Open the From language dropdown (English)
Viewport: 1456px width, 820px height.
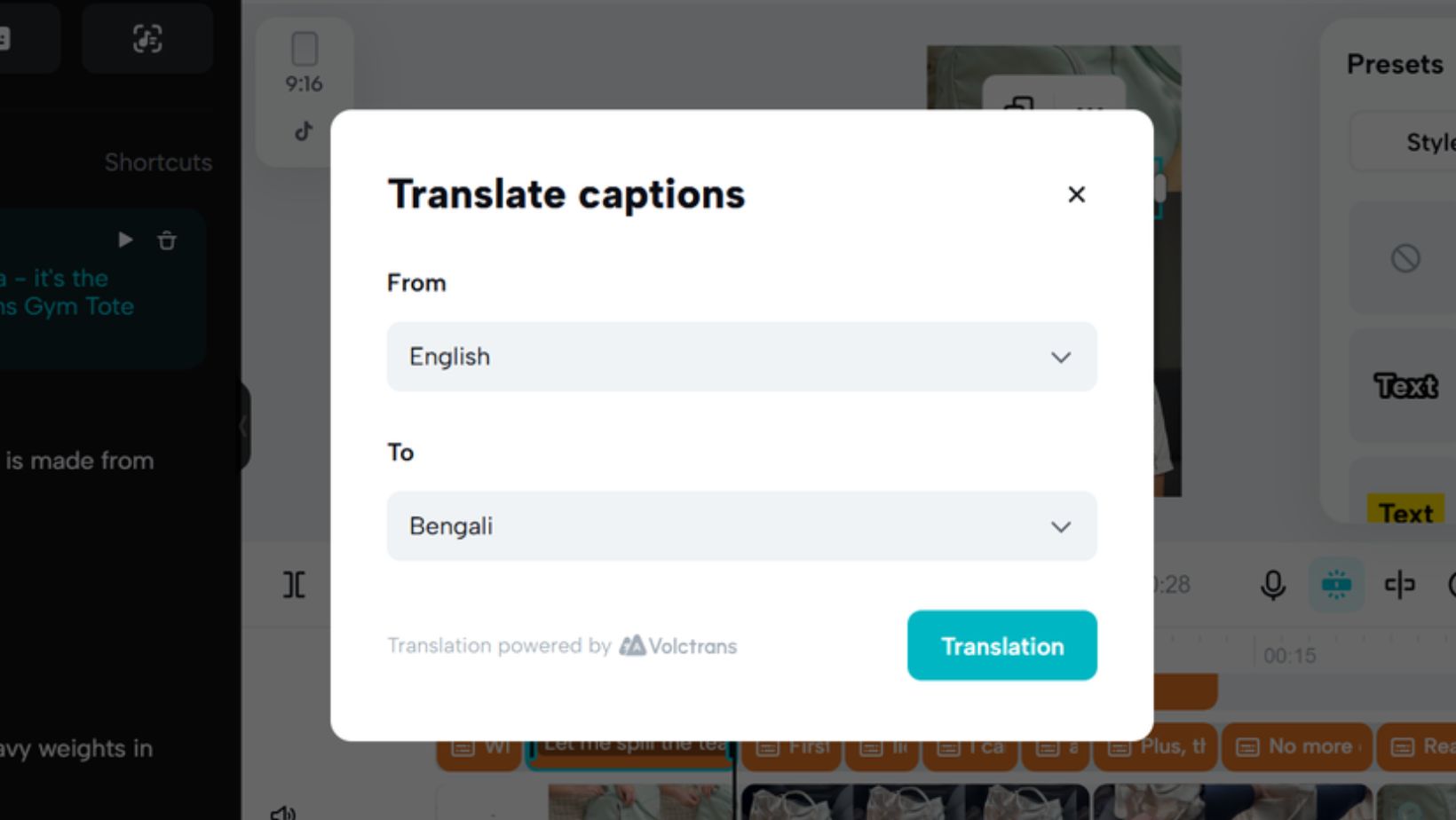[741, 357]
